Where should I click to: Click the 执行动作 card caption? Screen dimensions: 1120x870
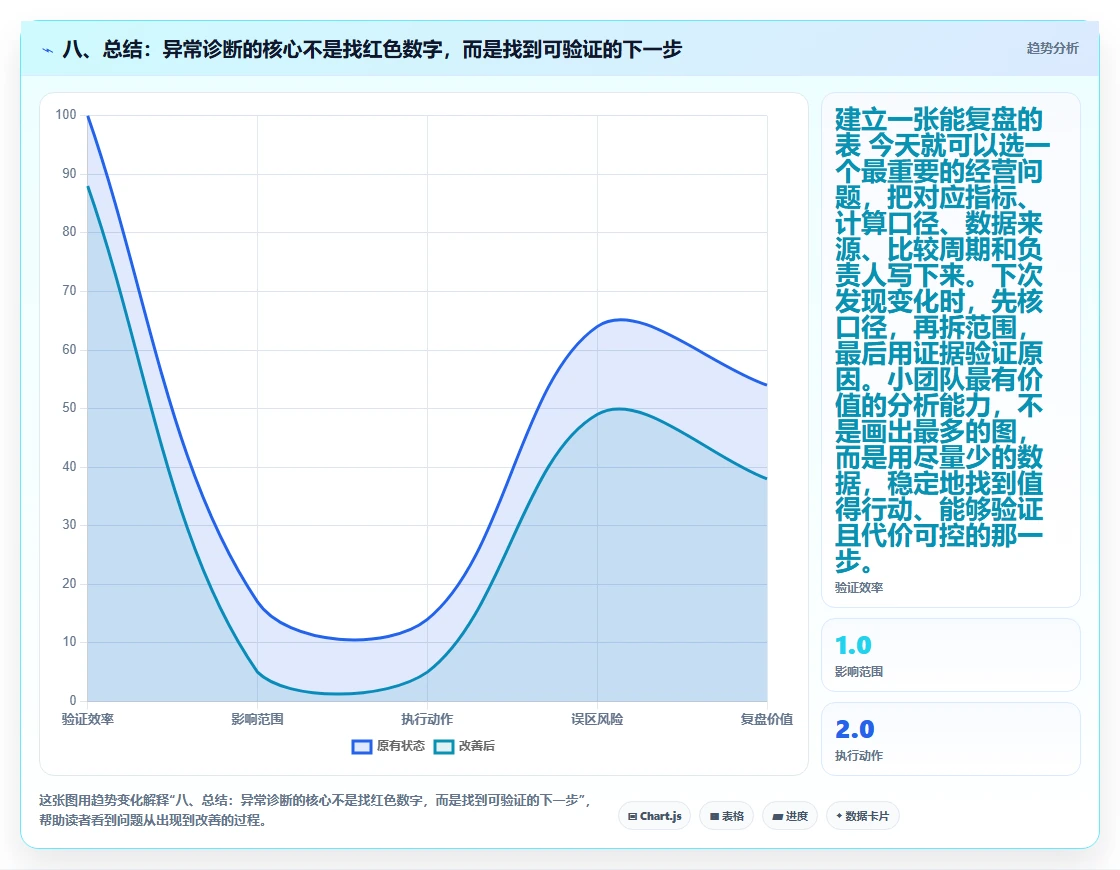coord(859,755)
